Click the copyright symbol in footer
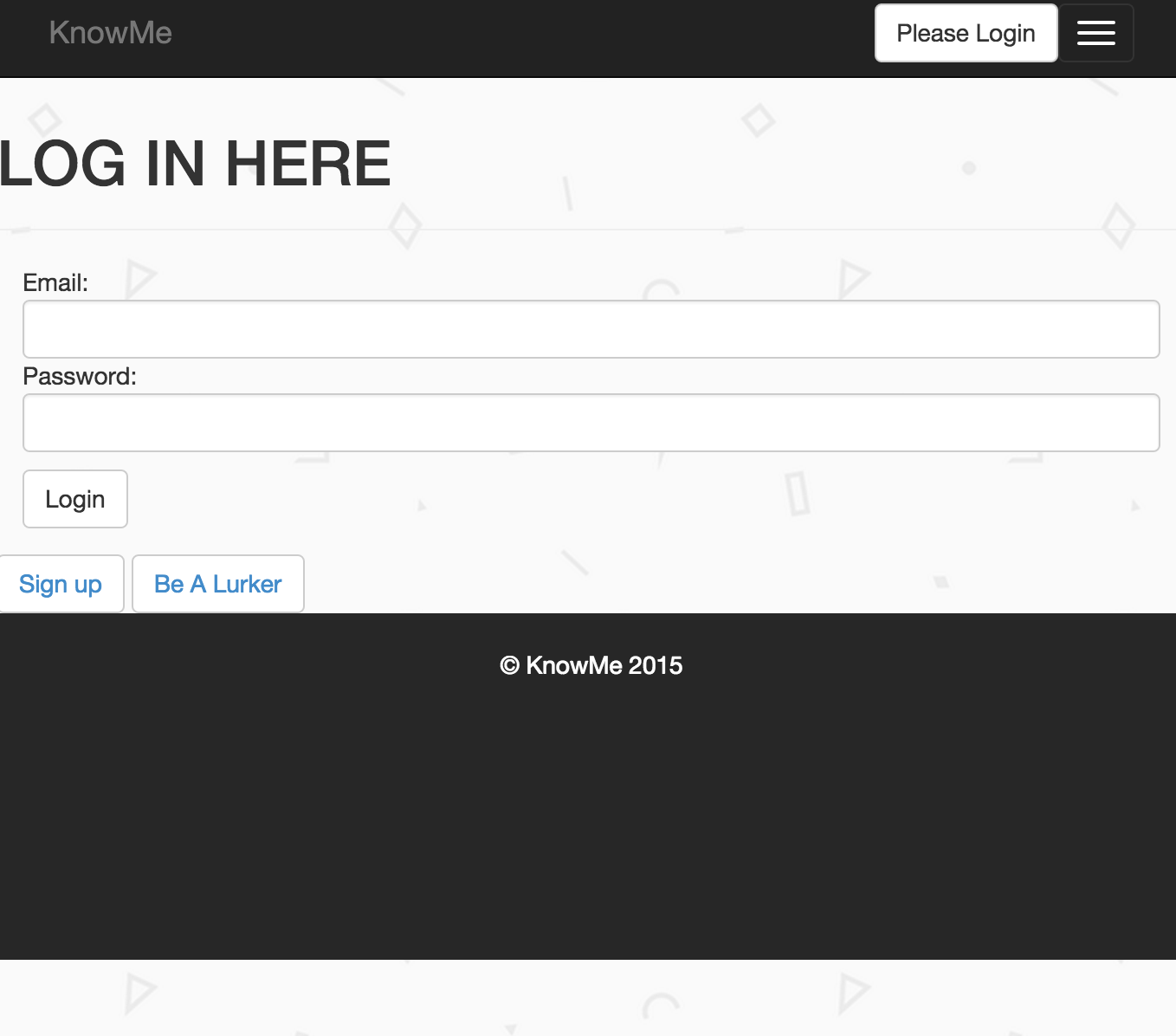This screenshot has width=1176, height=1036. (x=509, y=665)
